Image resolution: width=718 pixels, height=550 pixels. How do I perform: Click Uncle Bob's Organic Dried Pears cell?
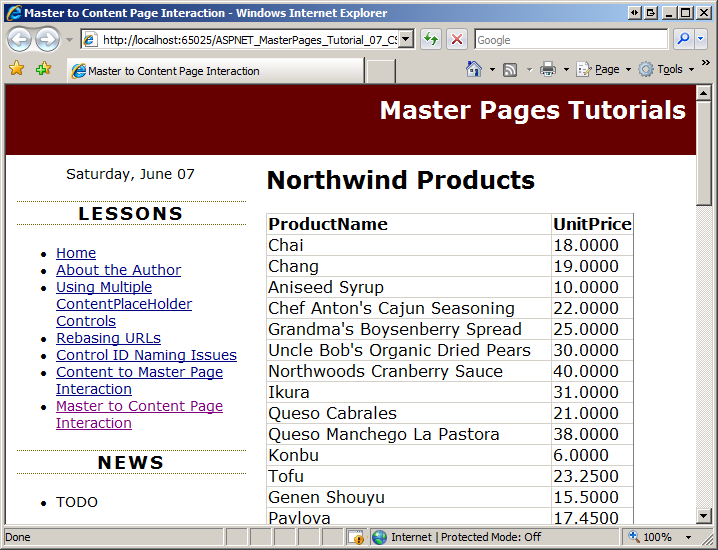409,350
